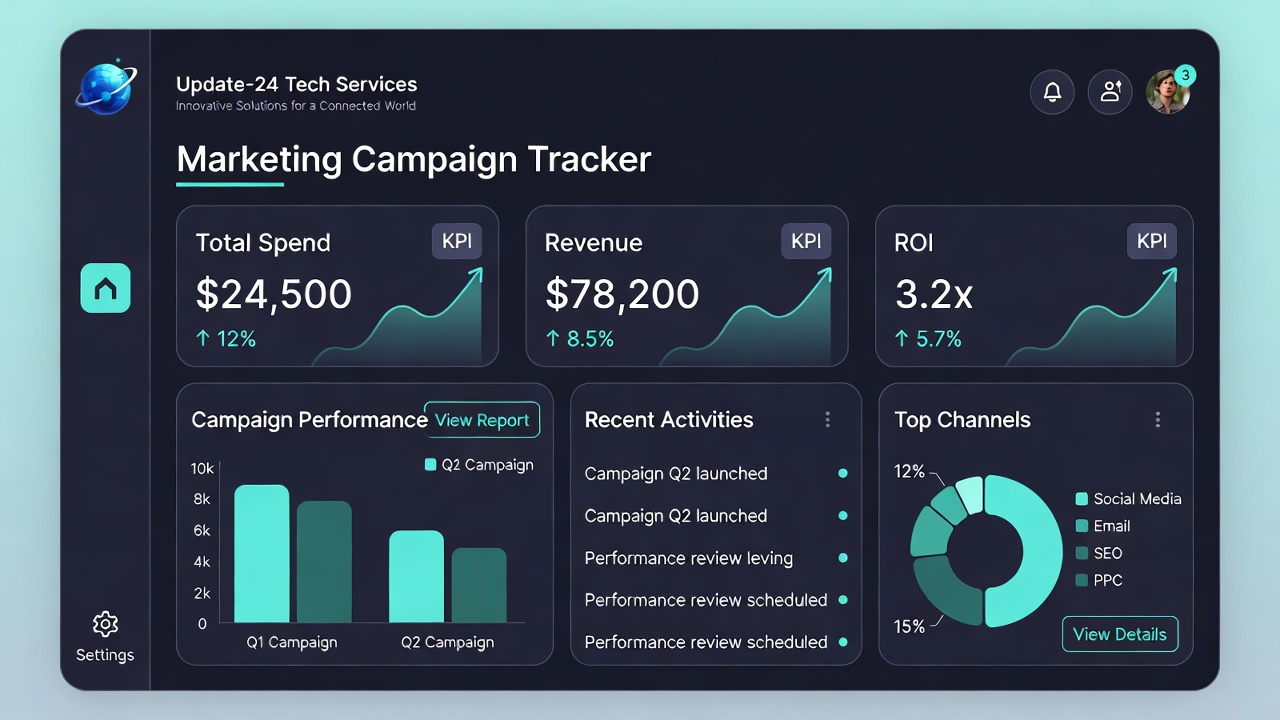Click the add-contact icon in the header
The image size is (1280, 720).
pyautogui.click(x=1110, y=91)
